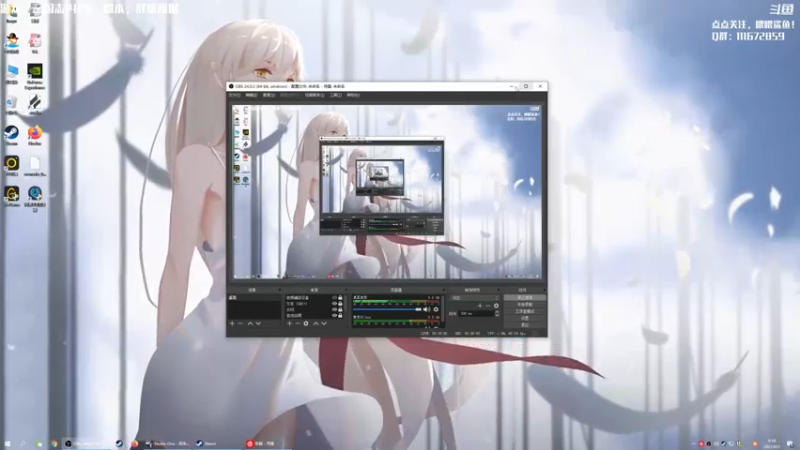
Task: Toggle the lock of the 文本 (GDI+) source
Action: (x=340, y=304)
